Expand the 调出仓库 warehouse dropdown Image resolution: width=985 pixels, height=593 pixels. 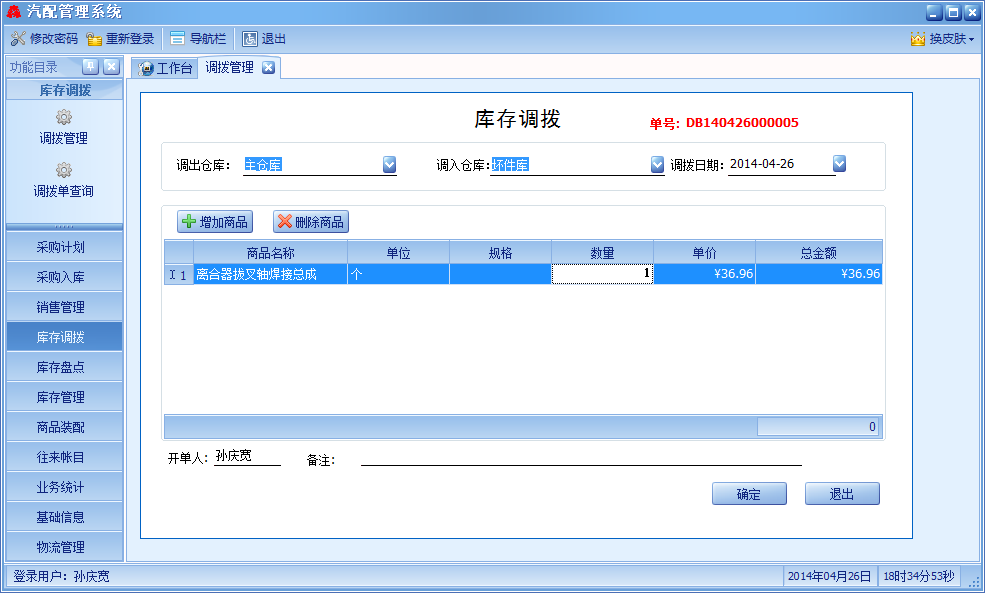point(390,165)
